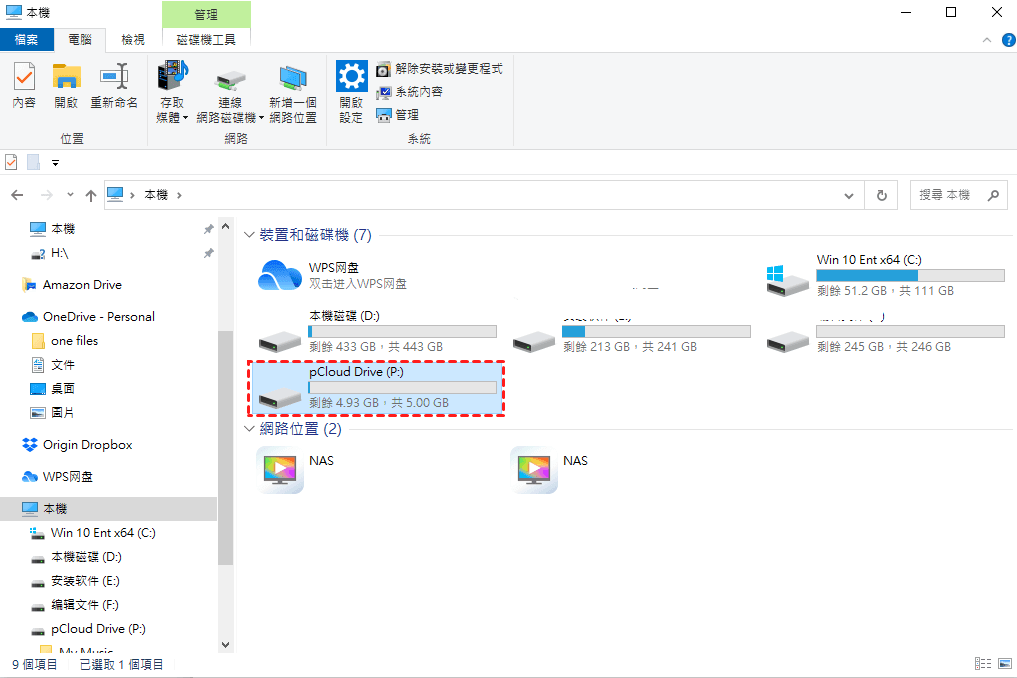1017x678 pixels.
Task: Choose the Rename (重新命名) ribbon icon
Action: (x=114, y=85)
